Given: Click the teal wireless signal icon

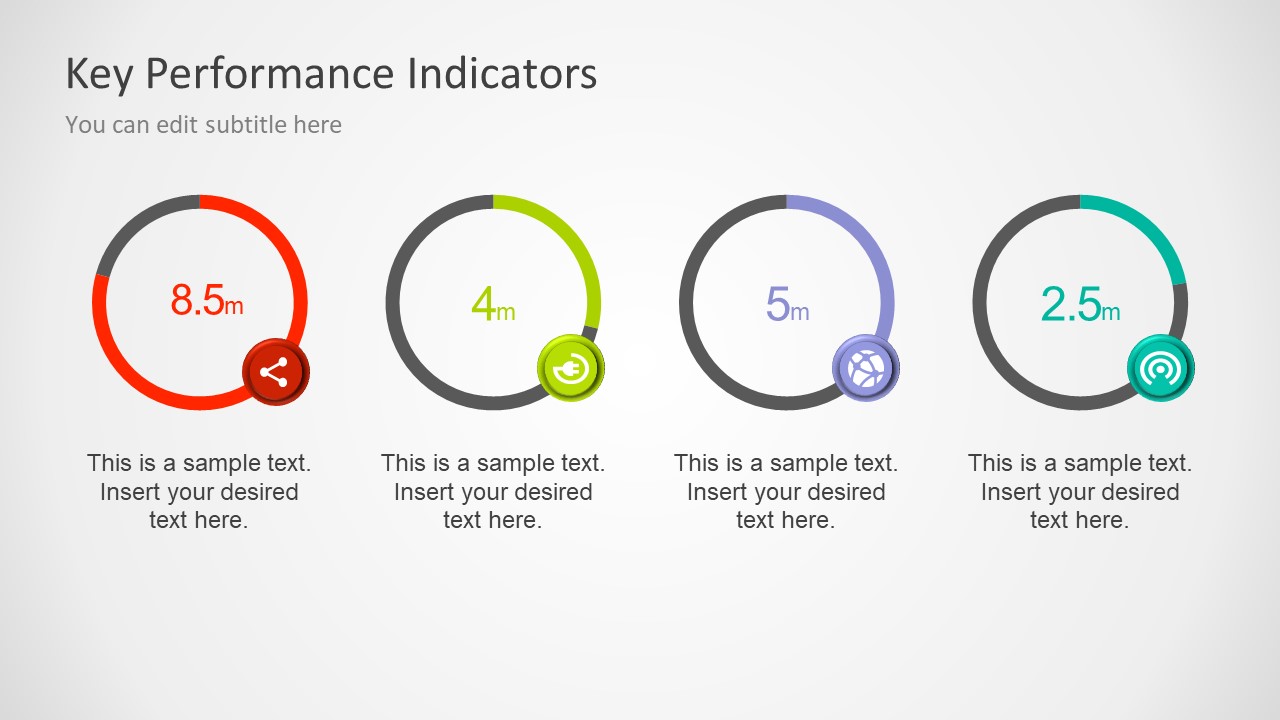Looking at the screenshot, I should (1160, 368).
